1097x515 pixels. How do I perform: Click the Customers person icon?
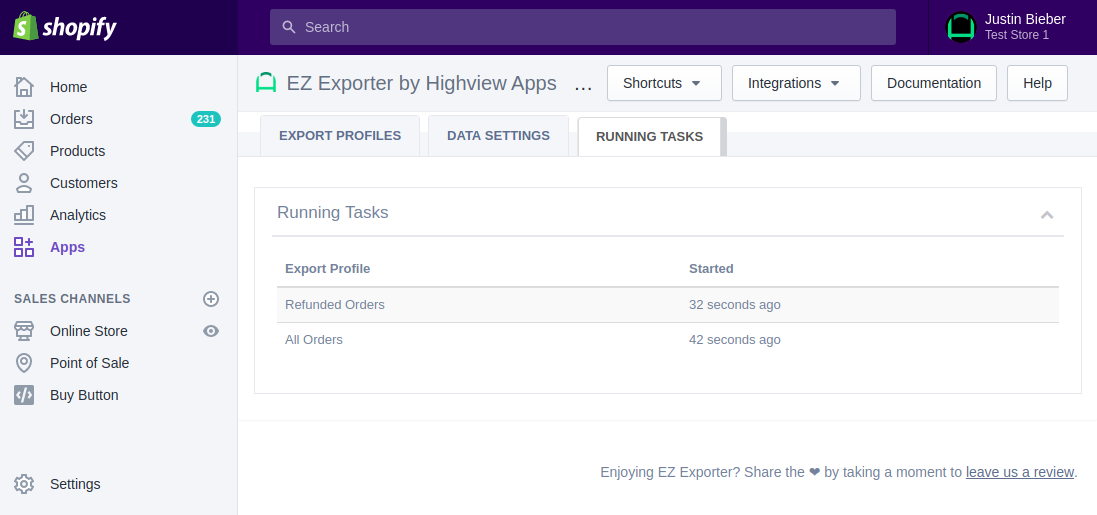pyautogui.click(x=24, y=183)
